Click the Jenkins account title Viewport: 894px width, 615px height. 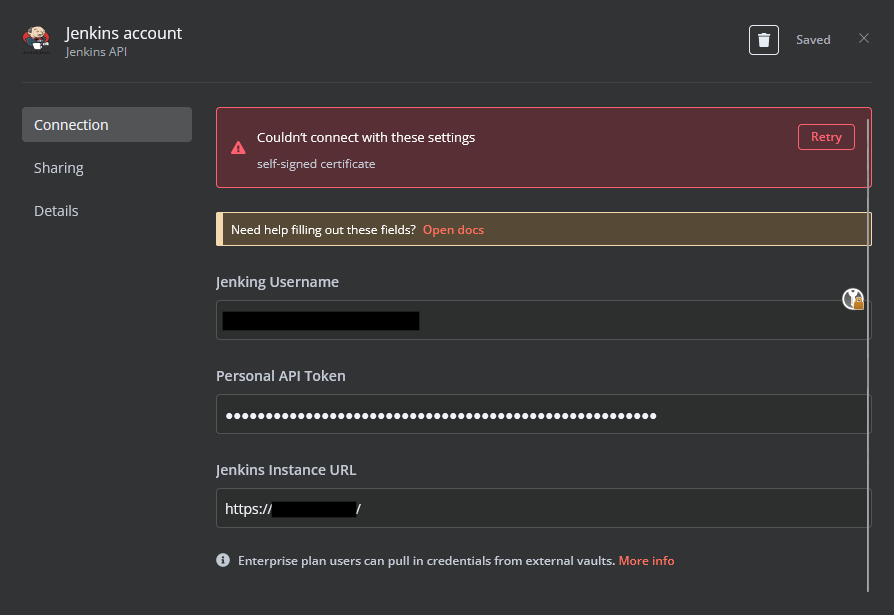pos(124,33)
